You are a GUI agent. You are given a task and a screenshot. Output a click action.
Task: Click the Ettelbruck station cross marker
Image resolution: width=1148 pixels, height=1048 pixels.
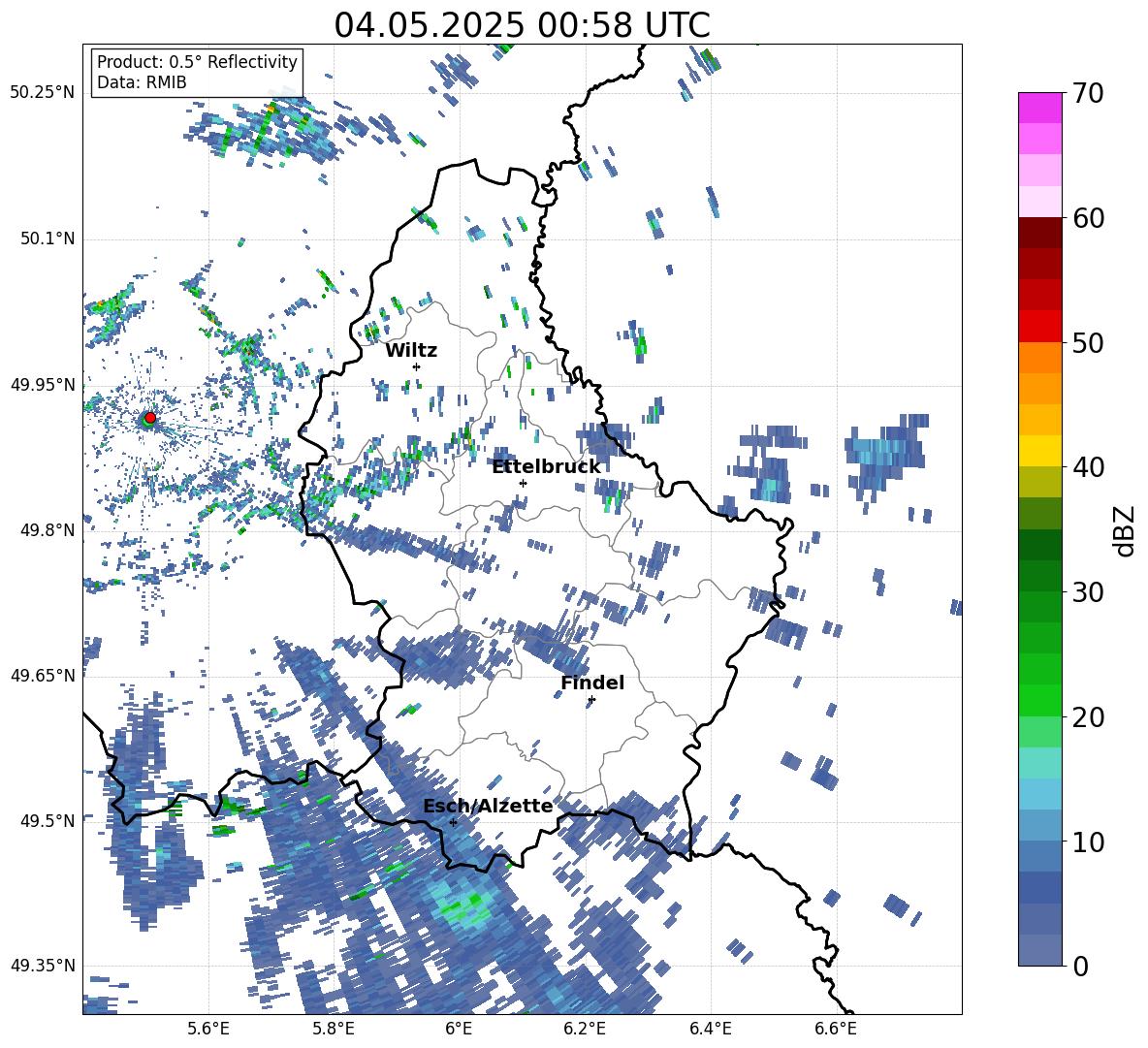click(523, 483)
